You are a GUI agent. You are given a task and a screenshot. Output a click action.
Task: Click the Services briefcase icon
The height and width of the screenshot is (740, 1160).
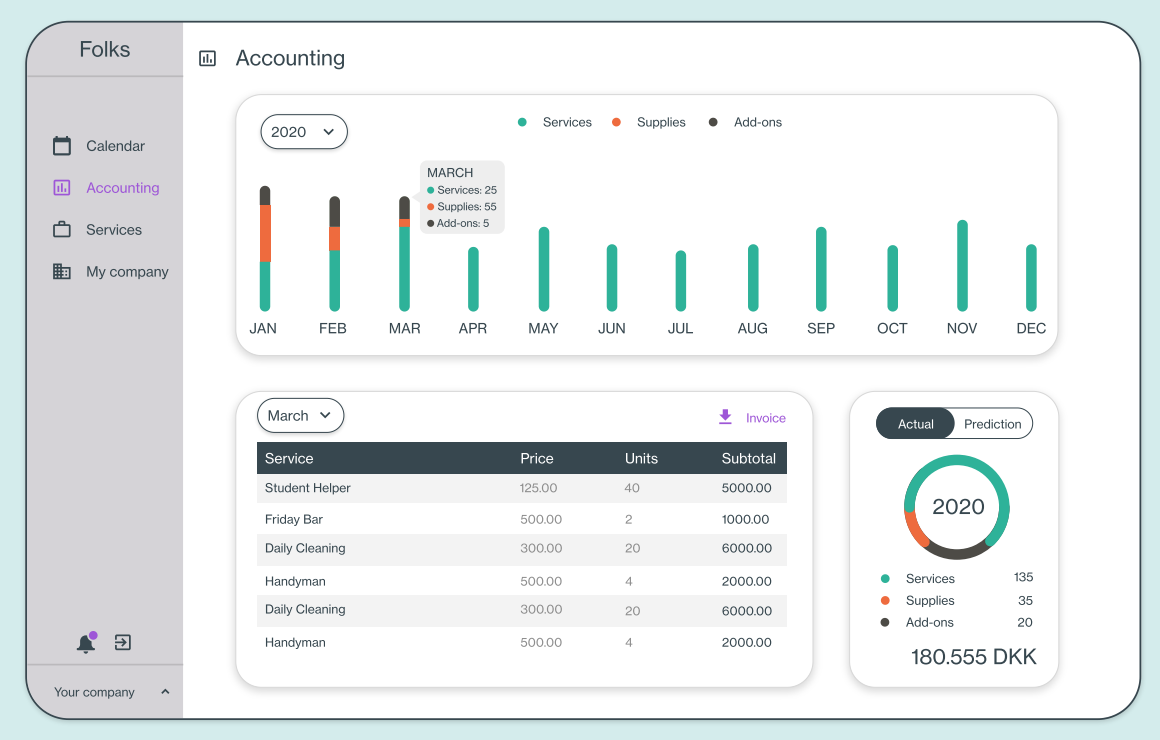pos(62,229)
